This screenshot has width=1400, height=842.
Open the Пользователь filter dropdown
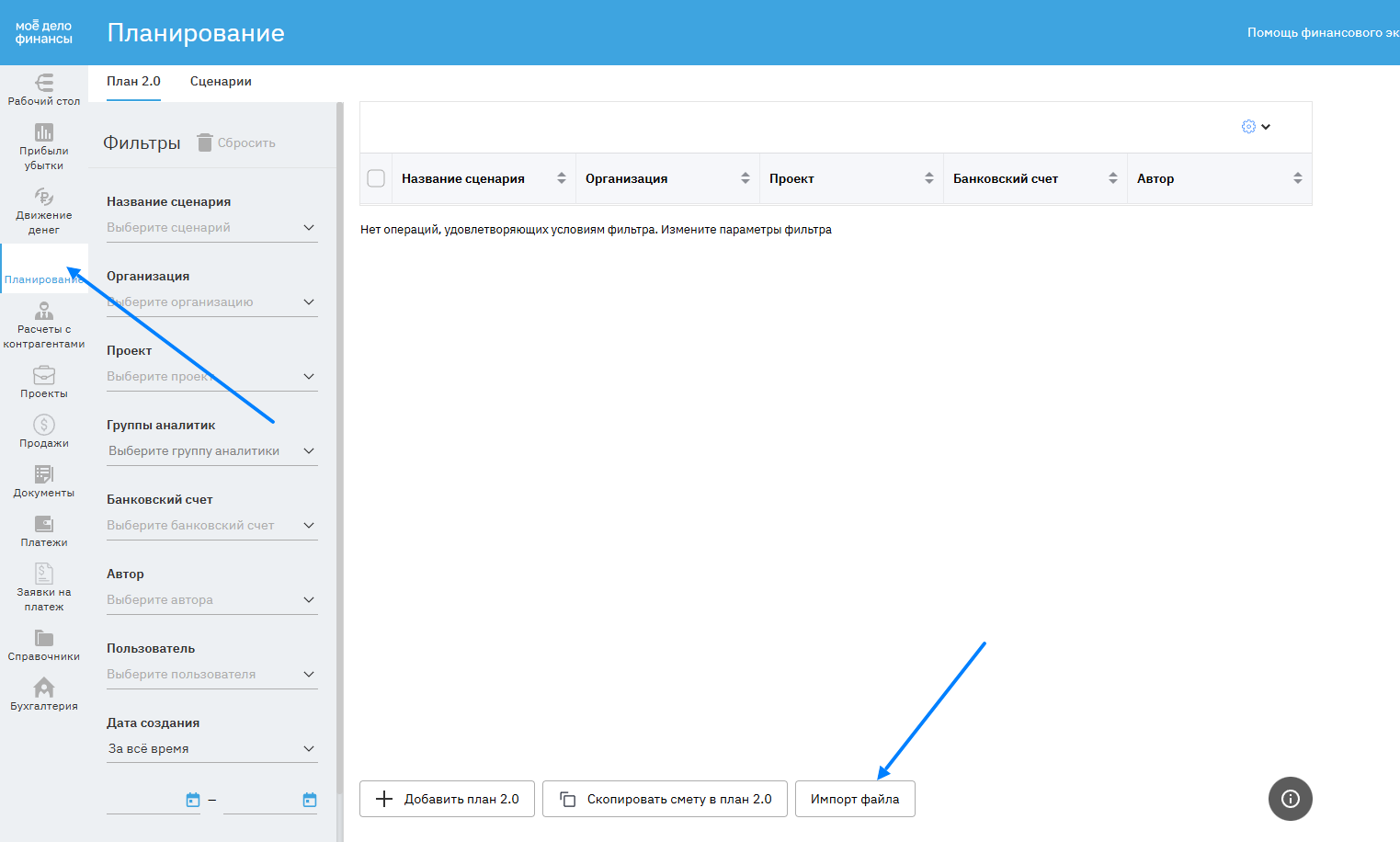[x=212, y=675]
